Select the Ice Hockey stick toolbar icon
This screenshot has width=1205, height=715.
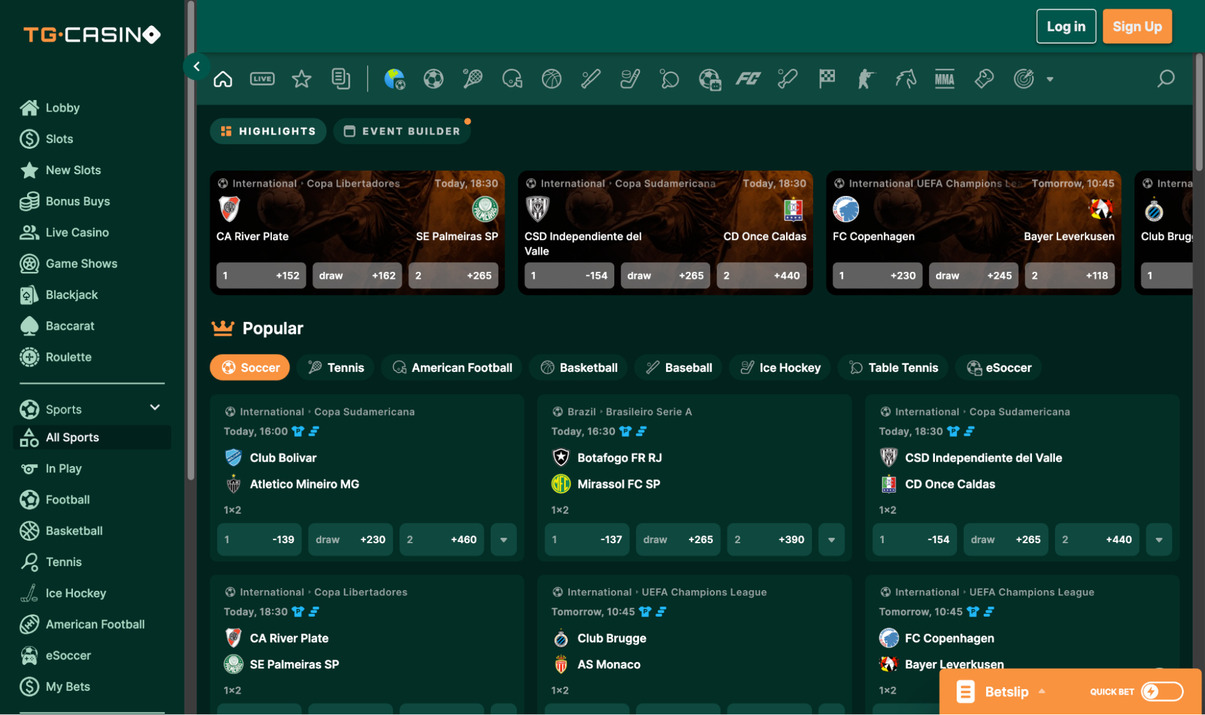click(x=630, y=79)
